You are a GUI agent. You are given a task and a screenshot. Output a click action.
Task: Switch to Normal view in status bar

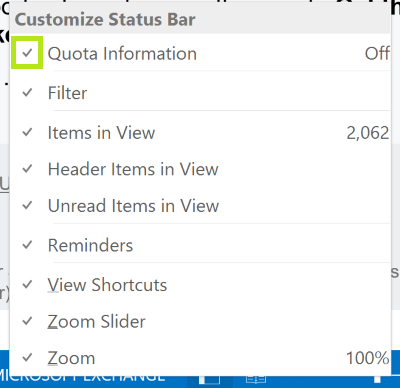coord(209,380)
